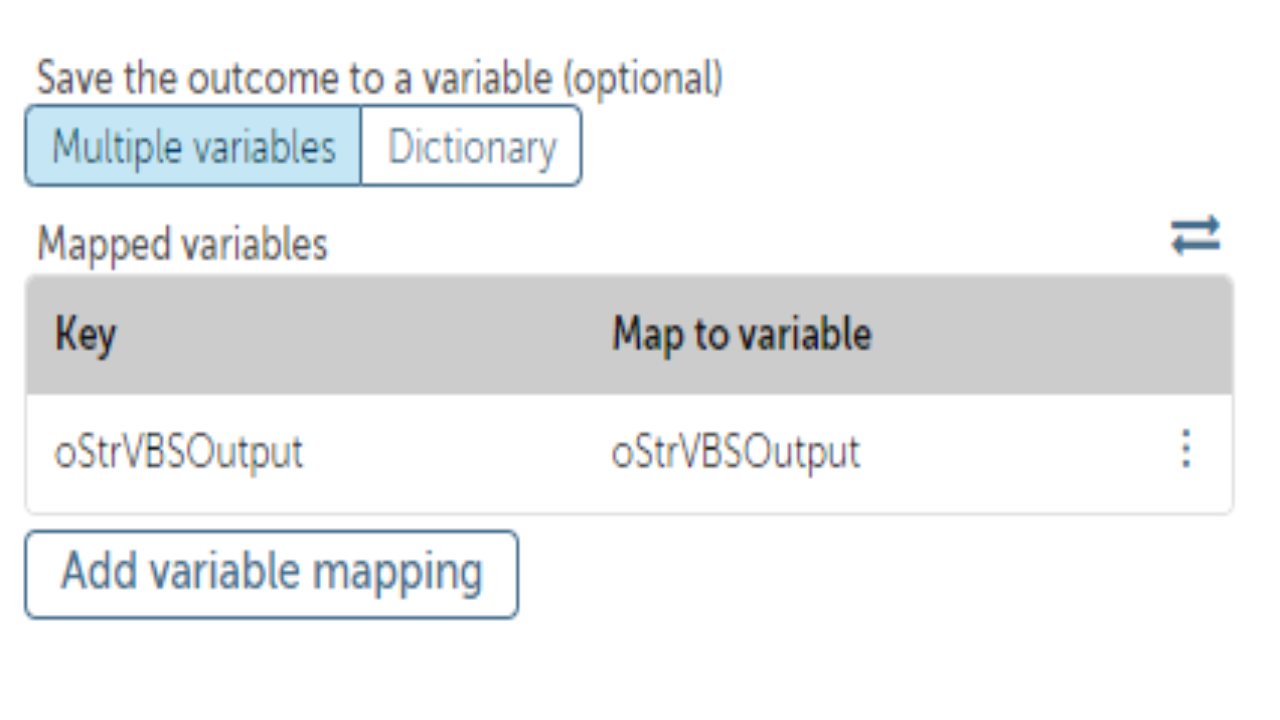Open the oStrVBSOutput row three-dot menu
The height and width of the screenshot is (720, 1280).
point(1185,450)
